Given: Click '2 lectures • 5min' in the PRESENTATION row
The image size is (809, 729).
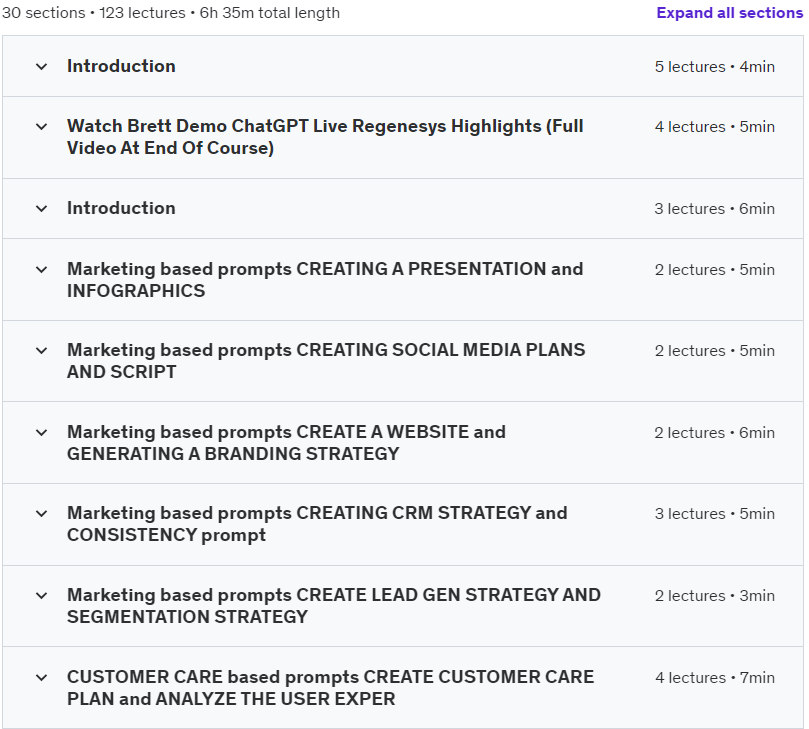Looking at the screenshot, I should click(x=715, y=269).
